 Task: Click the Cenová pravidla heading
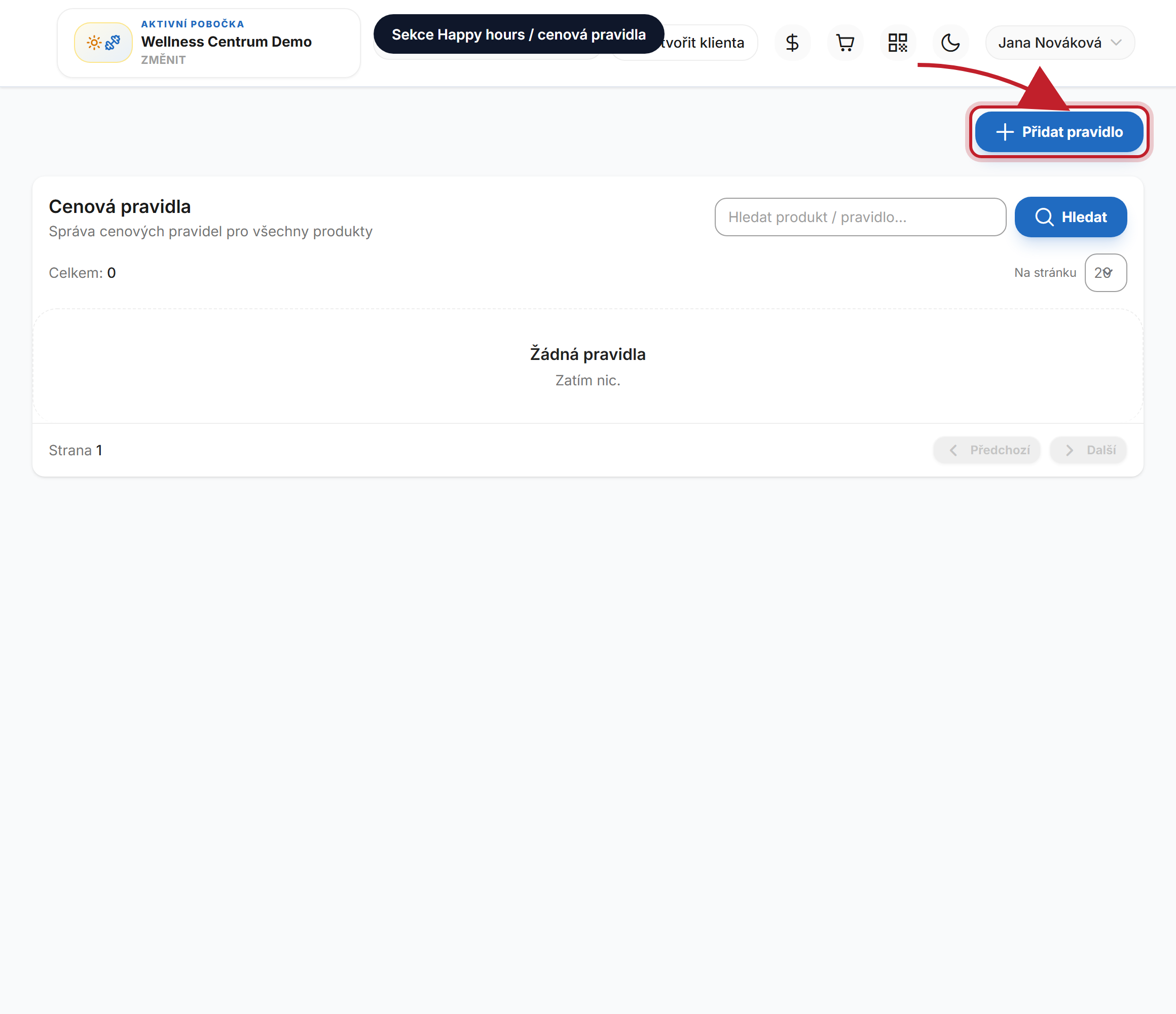[120, 207]
